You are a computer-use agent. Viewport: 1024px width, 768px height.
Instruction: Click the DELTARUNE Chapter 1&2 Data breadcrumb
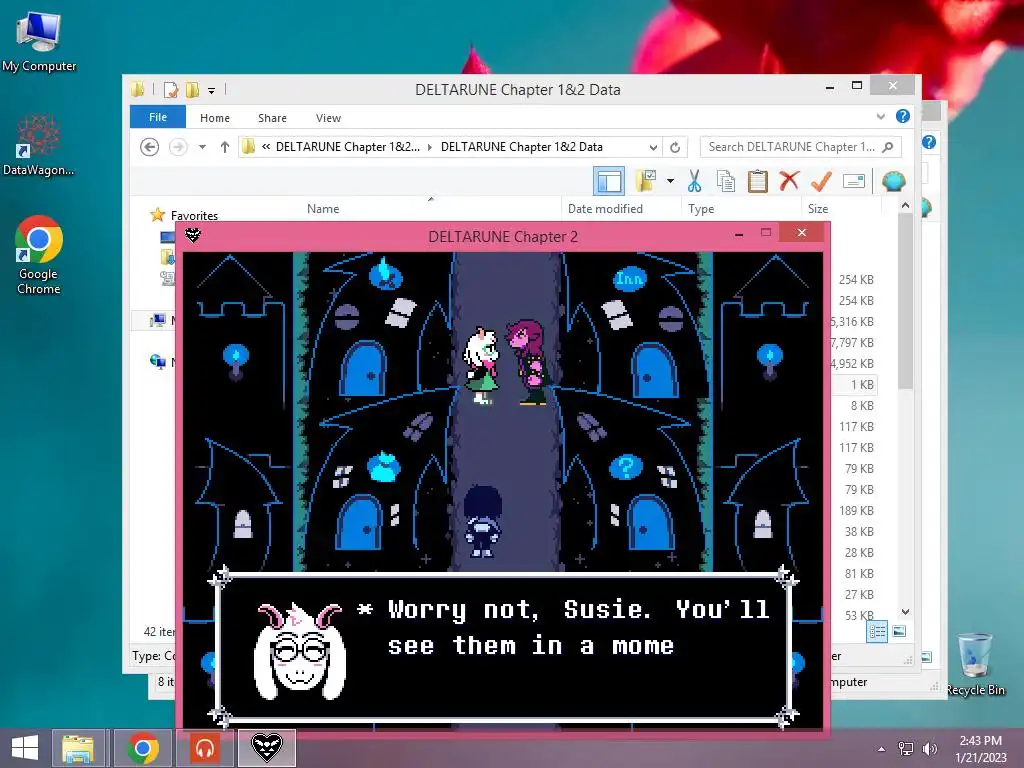522,147
